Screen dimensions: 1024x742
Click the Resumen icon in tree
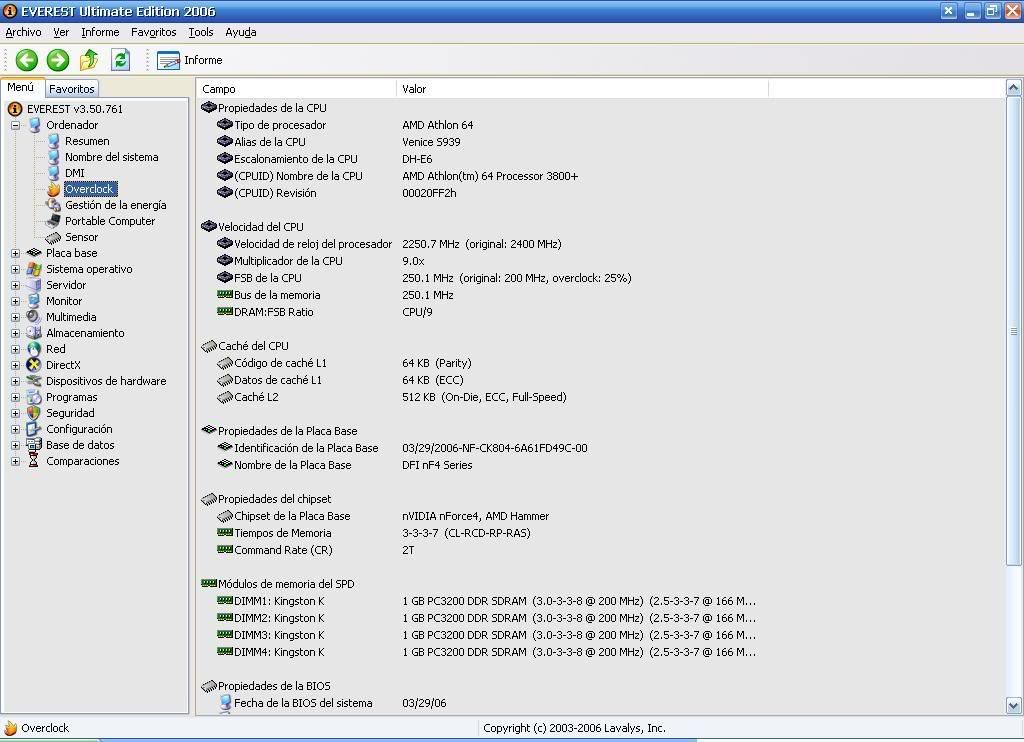(54, 141)
